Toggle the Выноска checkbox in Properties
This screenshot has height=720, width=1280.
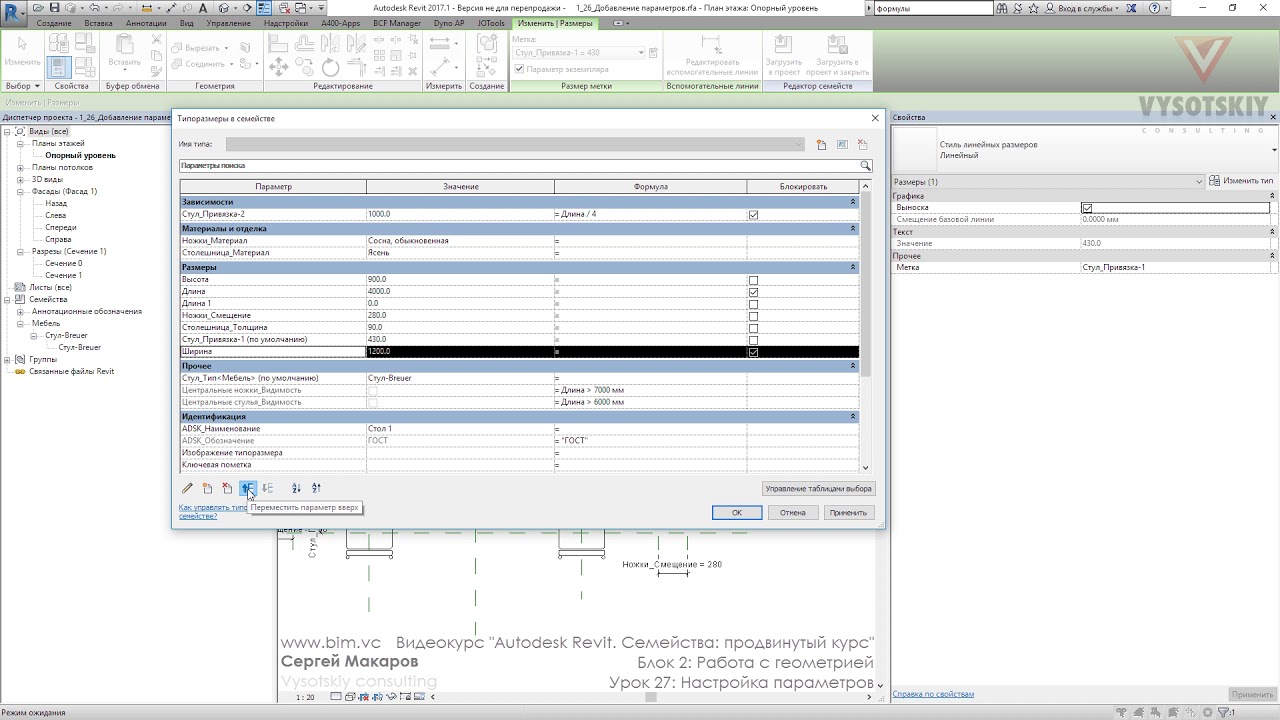click(1087, 208)
